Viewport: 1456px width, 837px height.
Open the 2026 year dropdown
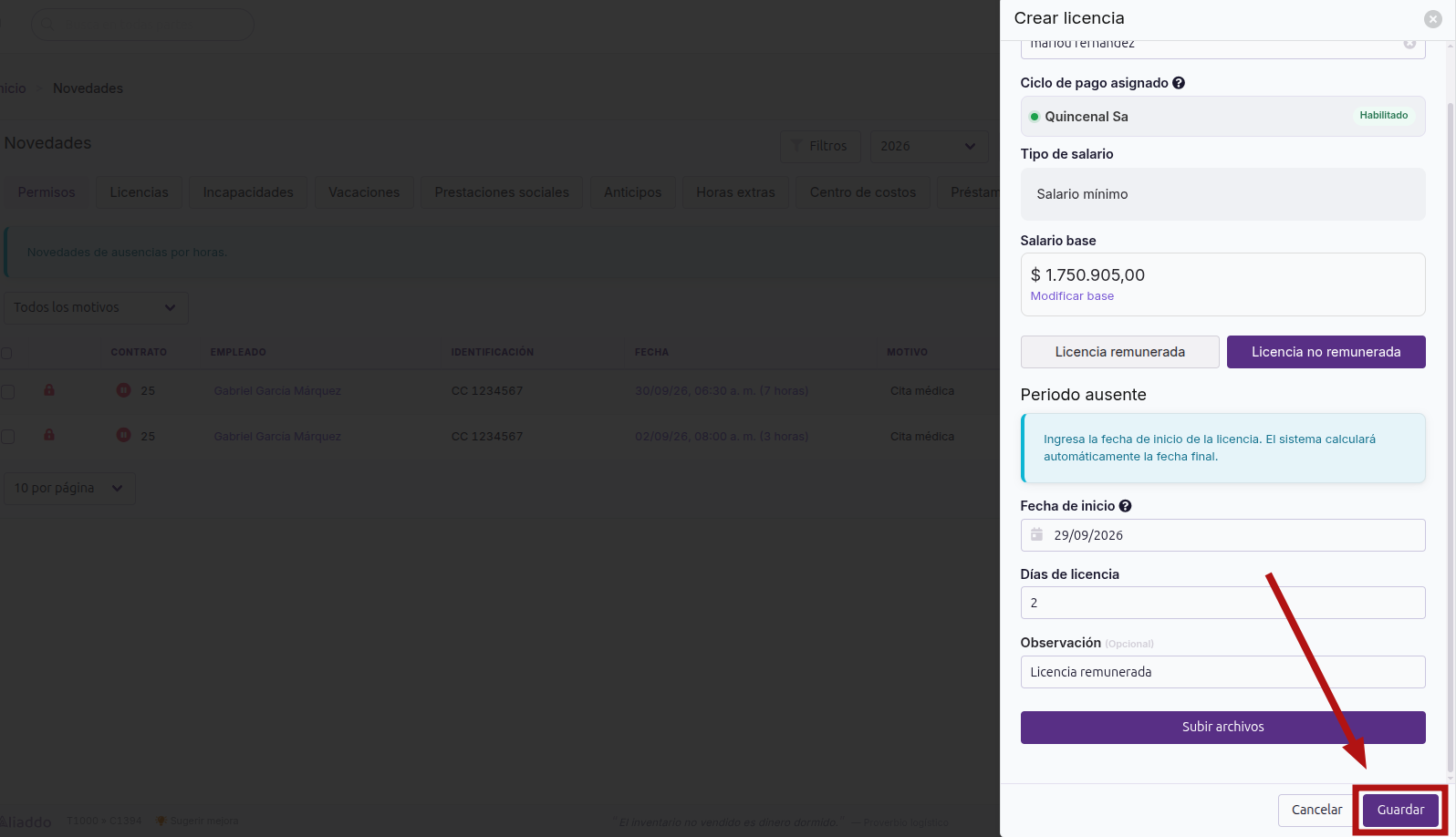tap(929, 146)
